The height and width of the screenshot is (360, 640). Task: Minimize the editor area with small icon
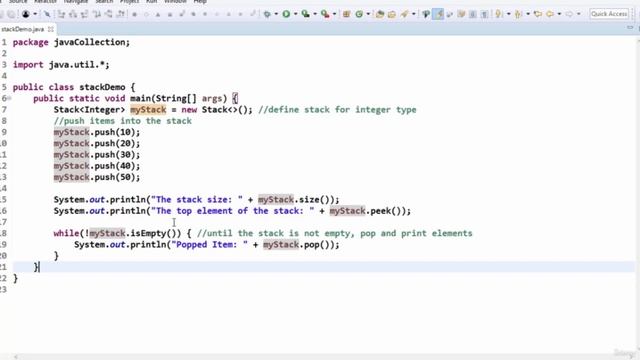click(630, 28)
